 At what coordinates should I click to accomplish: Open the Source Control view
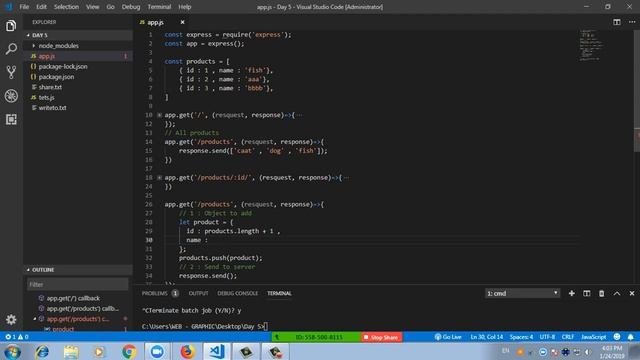point(11,72)
